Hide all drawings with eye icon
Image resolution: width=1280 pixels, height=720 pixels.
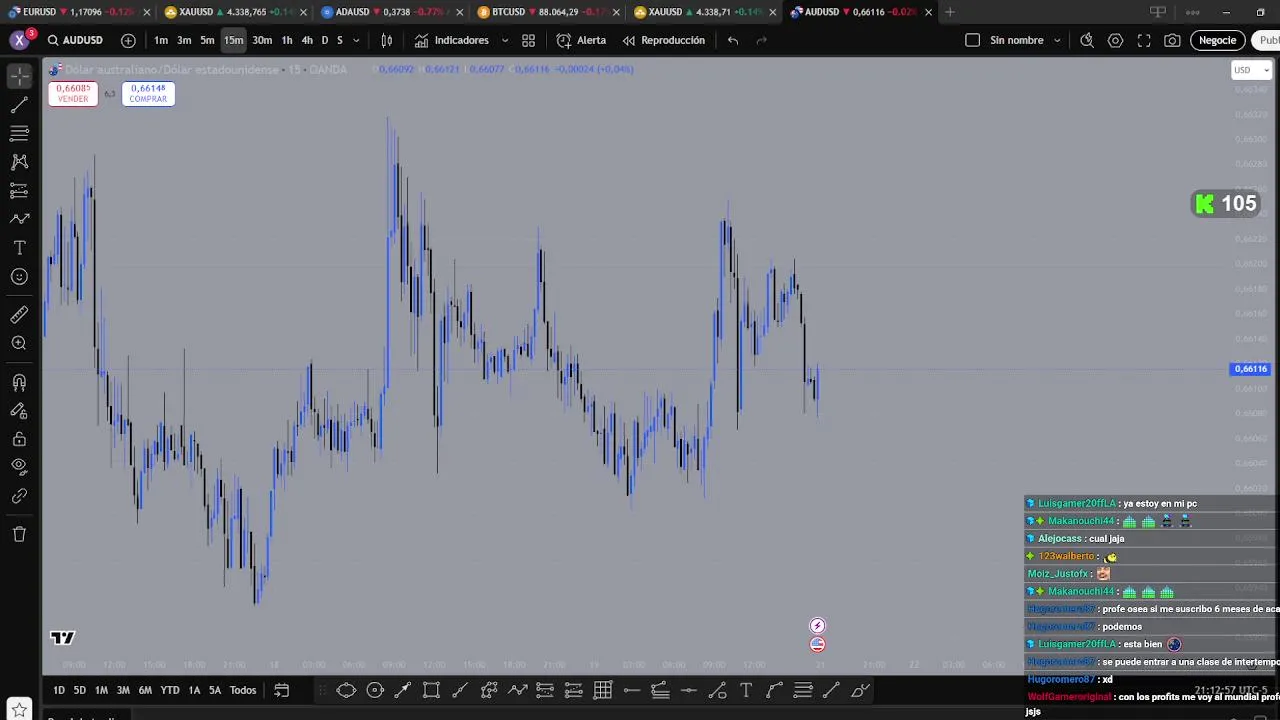tap(19, 466)
